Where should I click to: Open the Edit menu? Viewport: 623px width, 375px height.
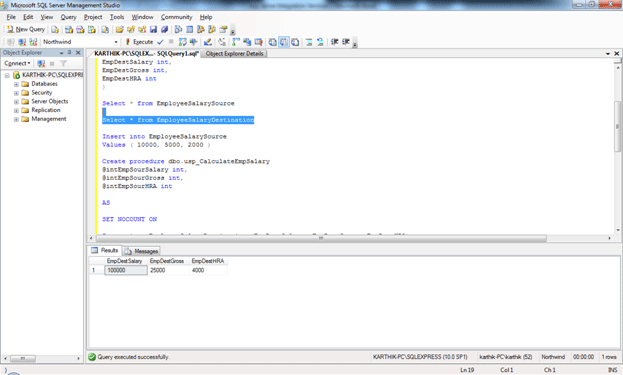(28, 17)
